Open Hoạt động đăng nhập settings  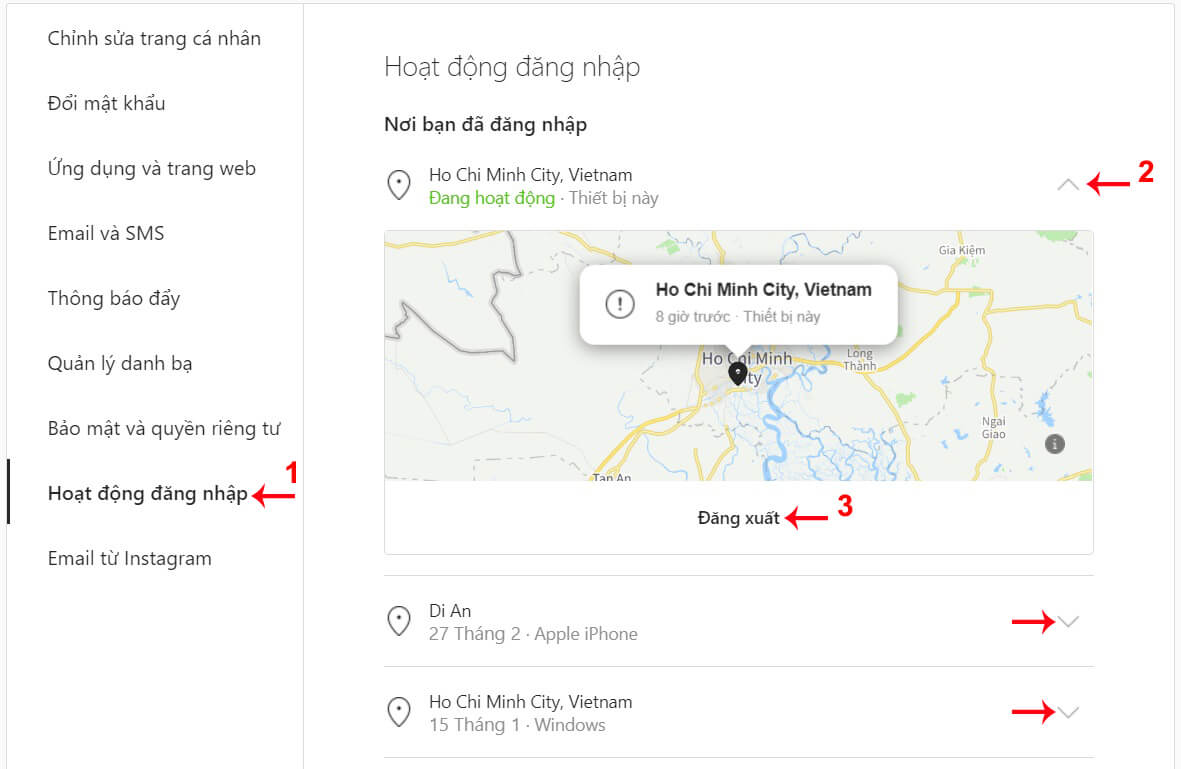[x=146, y=493]
